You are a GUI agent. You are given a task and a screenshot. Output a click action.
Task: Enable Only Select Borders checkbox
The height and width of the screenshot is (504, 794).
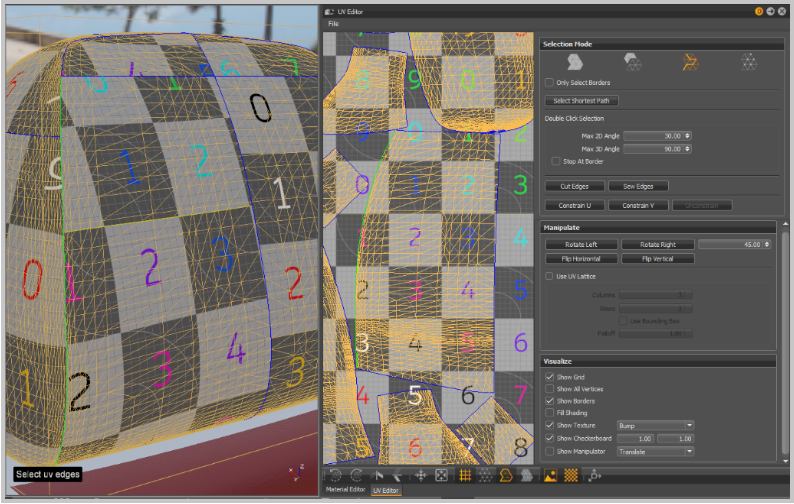(x=549, y=83)
